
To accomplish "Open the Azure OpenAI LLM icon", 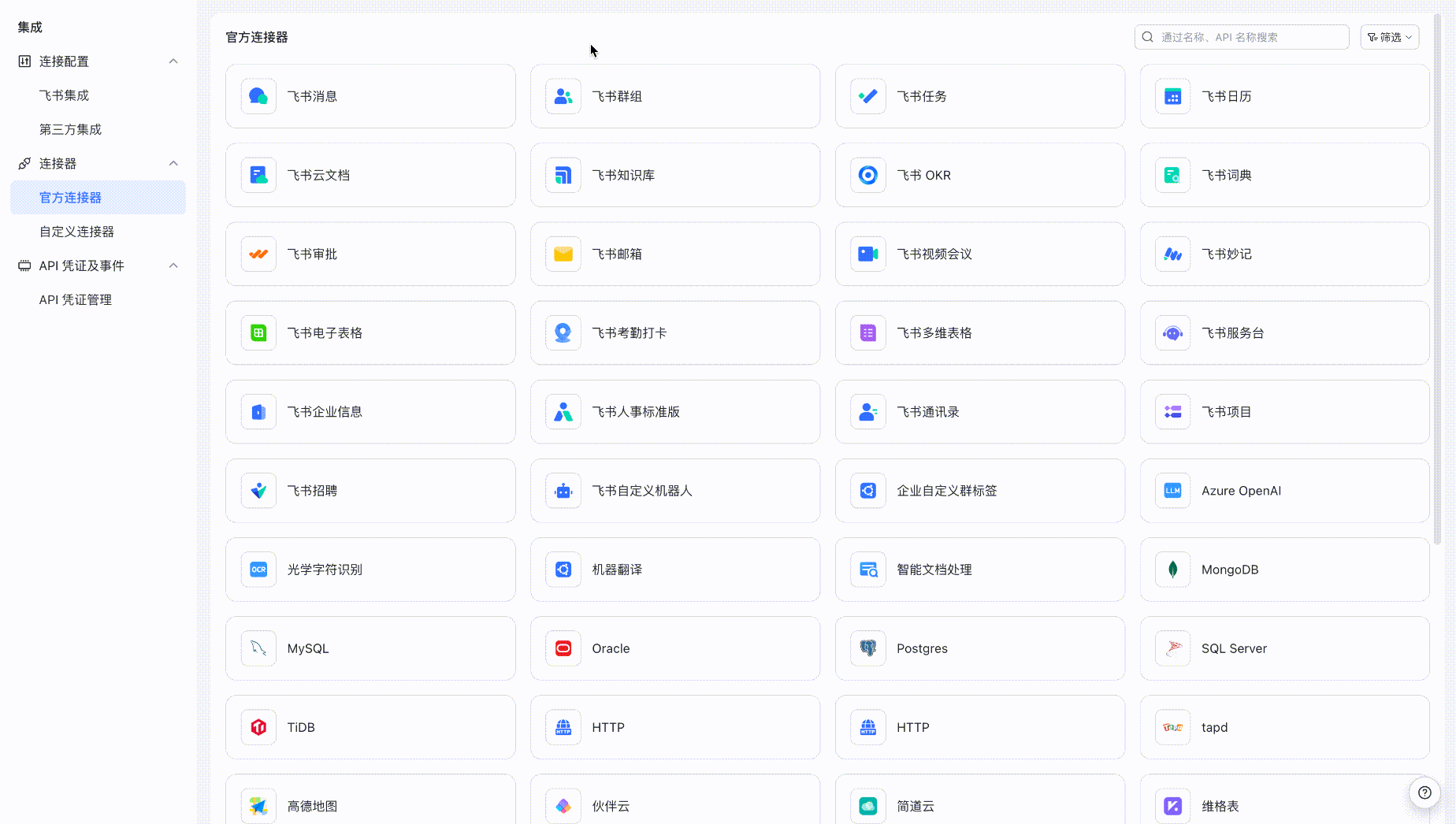I will [1173, 490].
